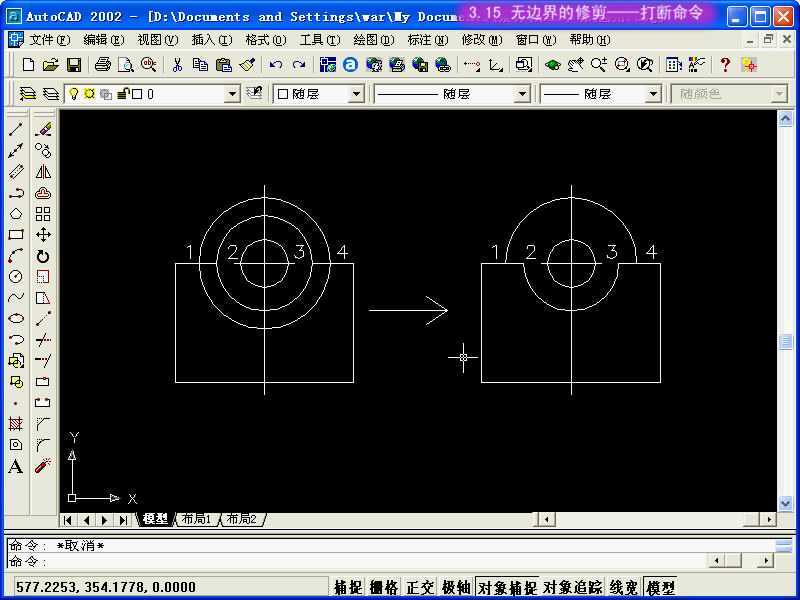Click the Layers manager icon
800x600 pixels.
tap(28, 94)
